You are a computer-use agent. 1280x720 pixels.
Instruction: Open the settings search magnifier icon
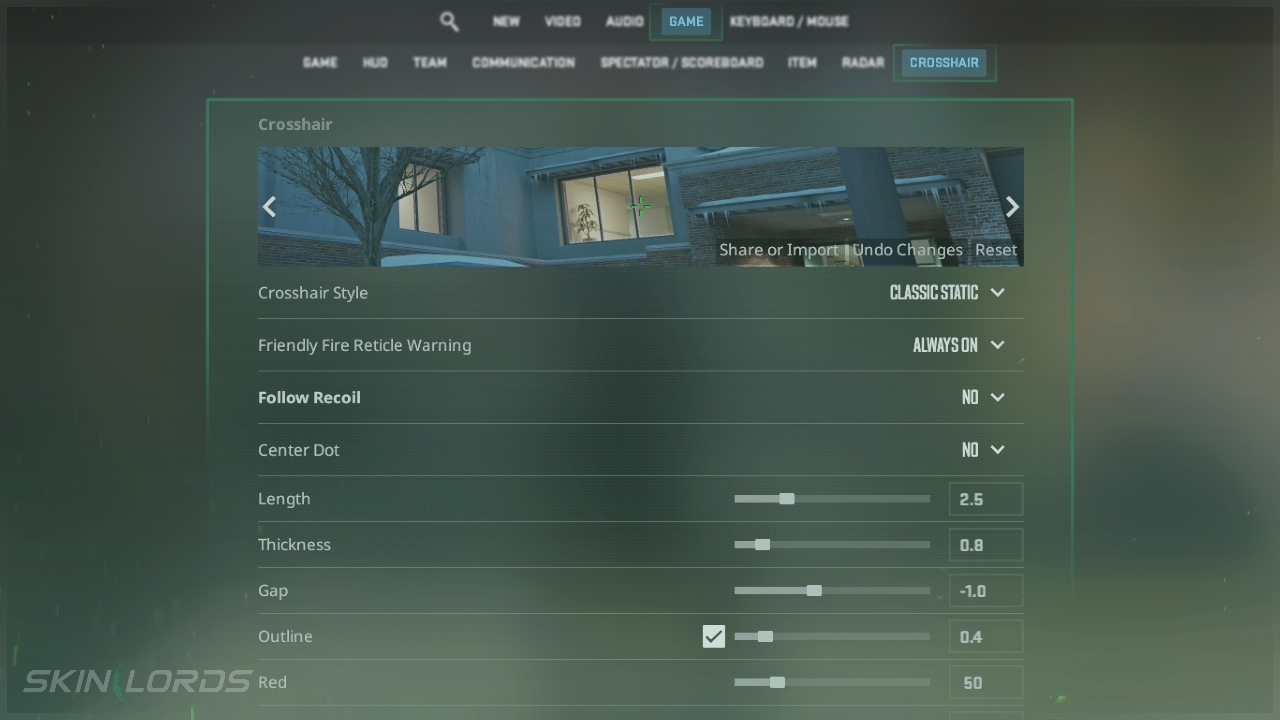tap(449, 21)
